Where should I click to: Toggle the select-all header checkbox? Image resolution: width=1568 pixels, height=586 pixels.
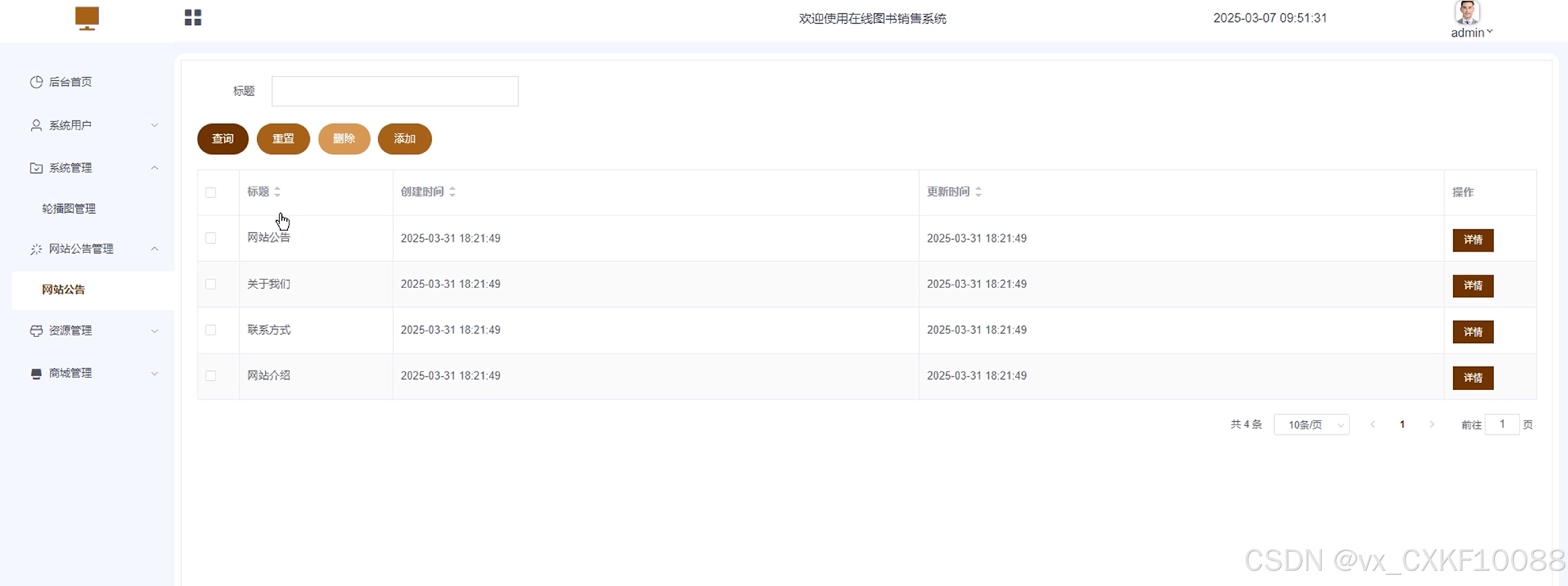coord(210,192)
